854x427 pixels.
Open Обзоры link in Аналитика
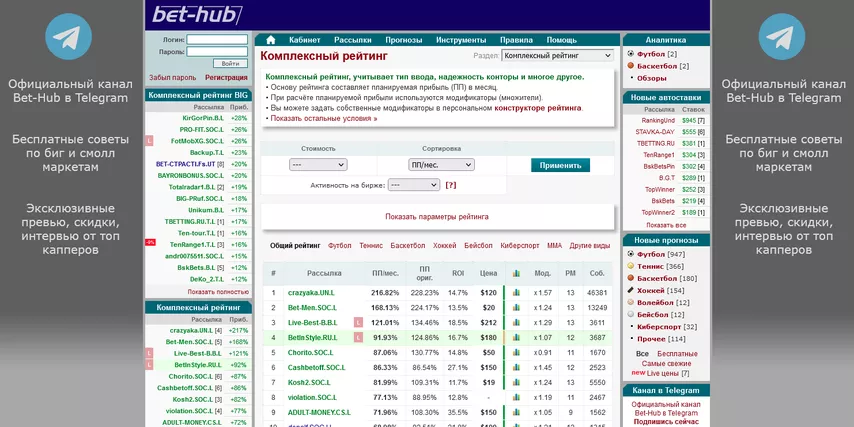coord(651,78)
